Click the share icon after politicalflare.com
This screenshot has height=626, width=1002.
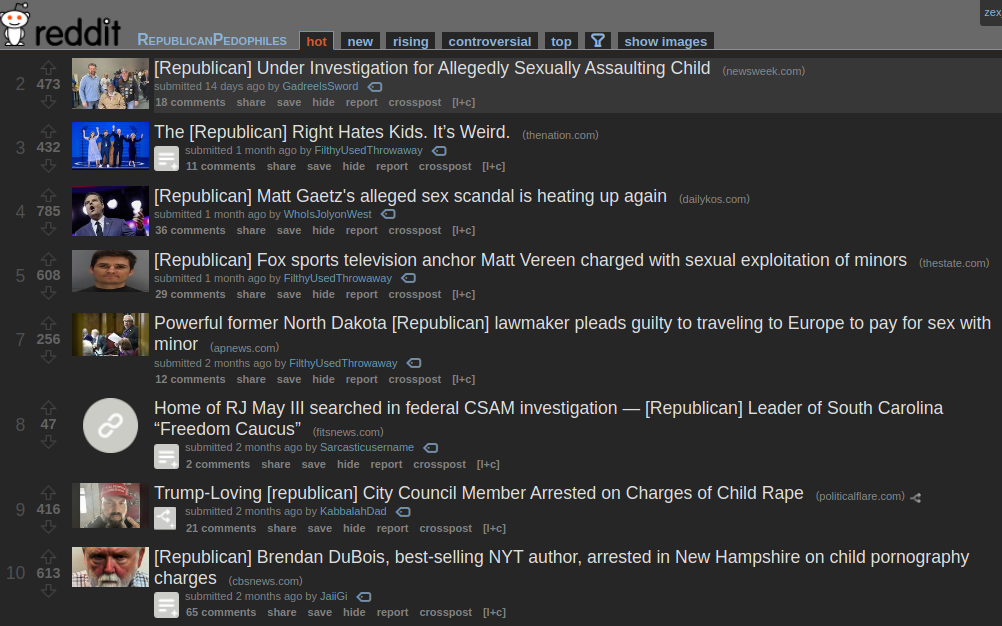[916, 498]
